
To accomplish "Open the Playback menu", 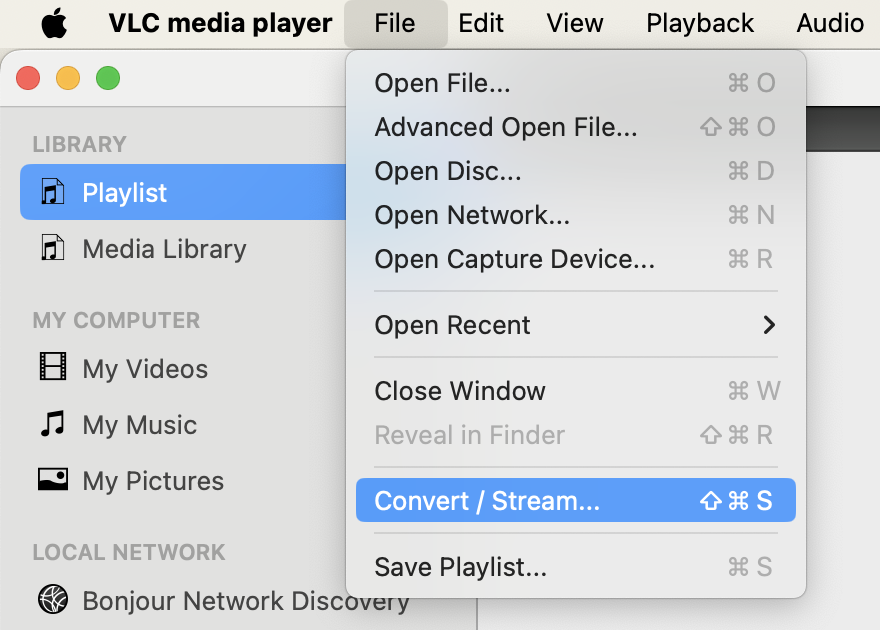I will pyautogui.click(x=699, y=22).
